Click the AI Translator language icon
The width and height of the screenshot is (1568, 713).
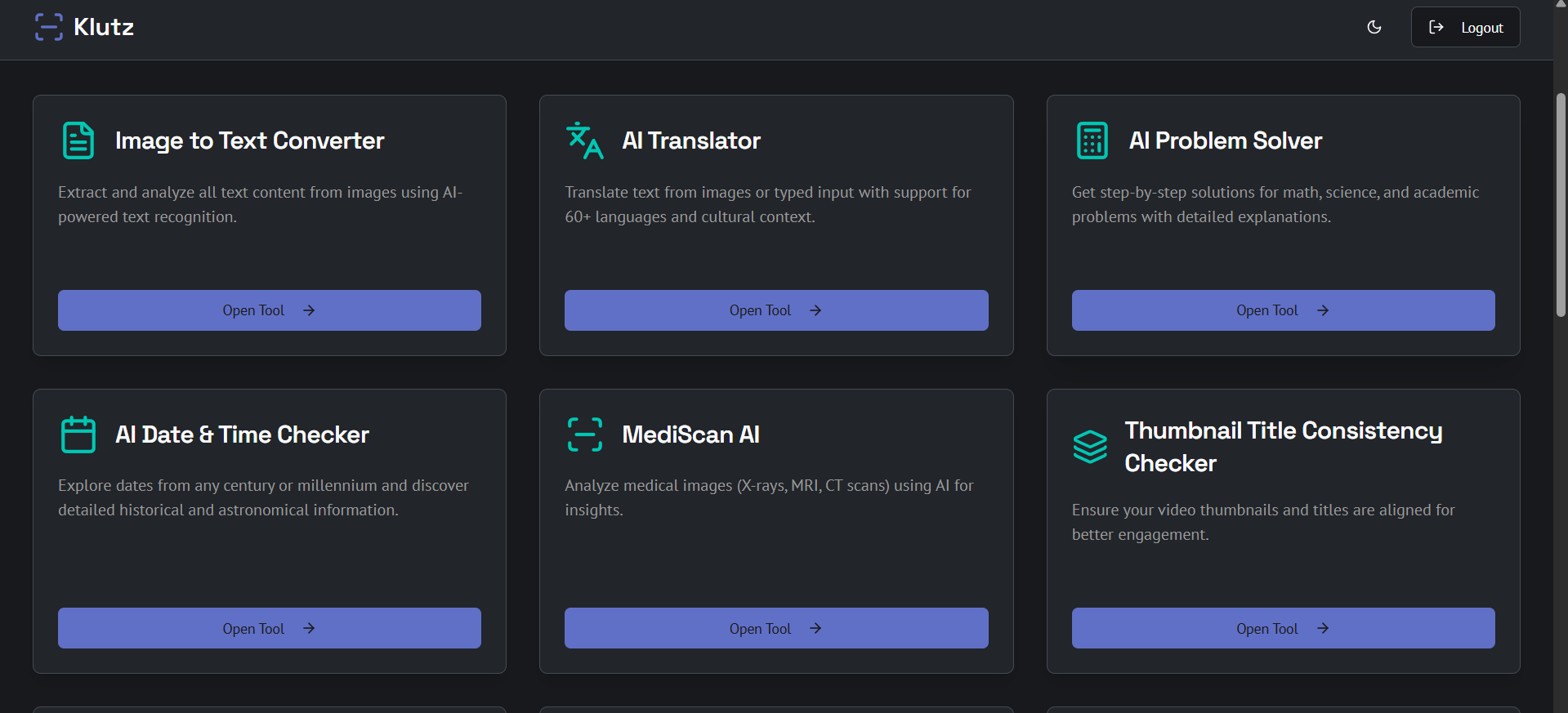[x=585, y=140]
